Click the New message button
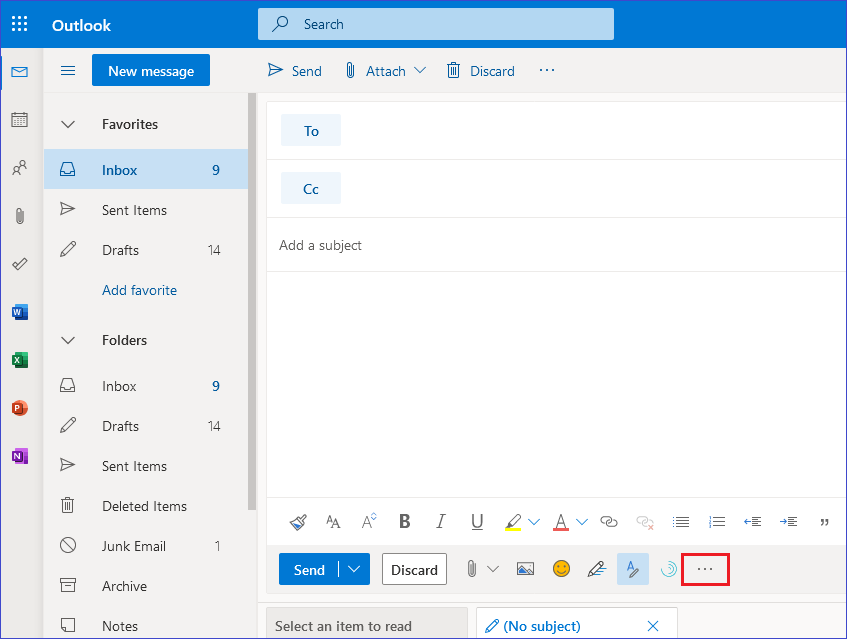847x639 pixels. pyautogui.click(x=151, y=71)
